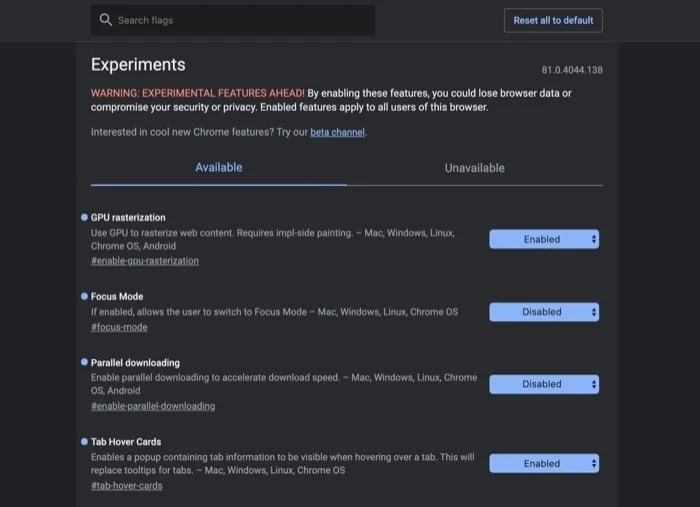
Task: Open Focus Mode Disabled dropdown
Action: 544,312
